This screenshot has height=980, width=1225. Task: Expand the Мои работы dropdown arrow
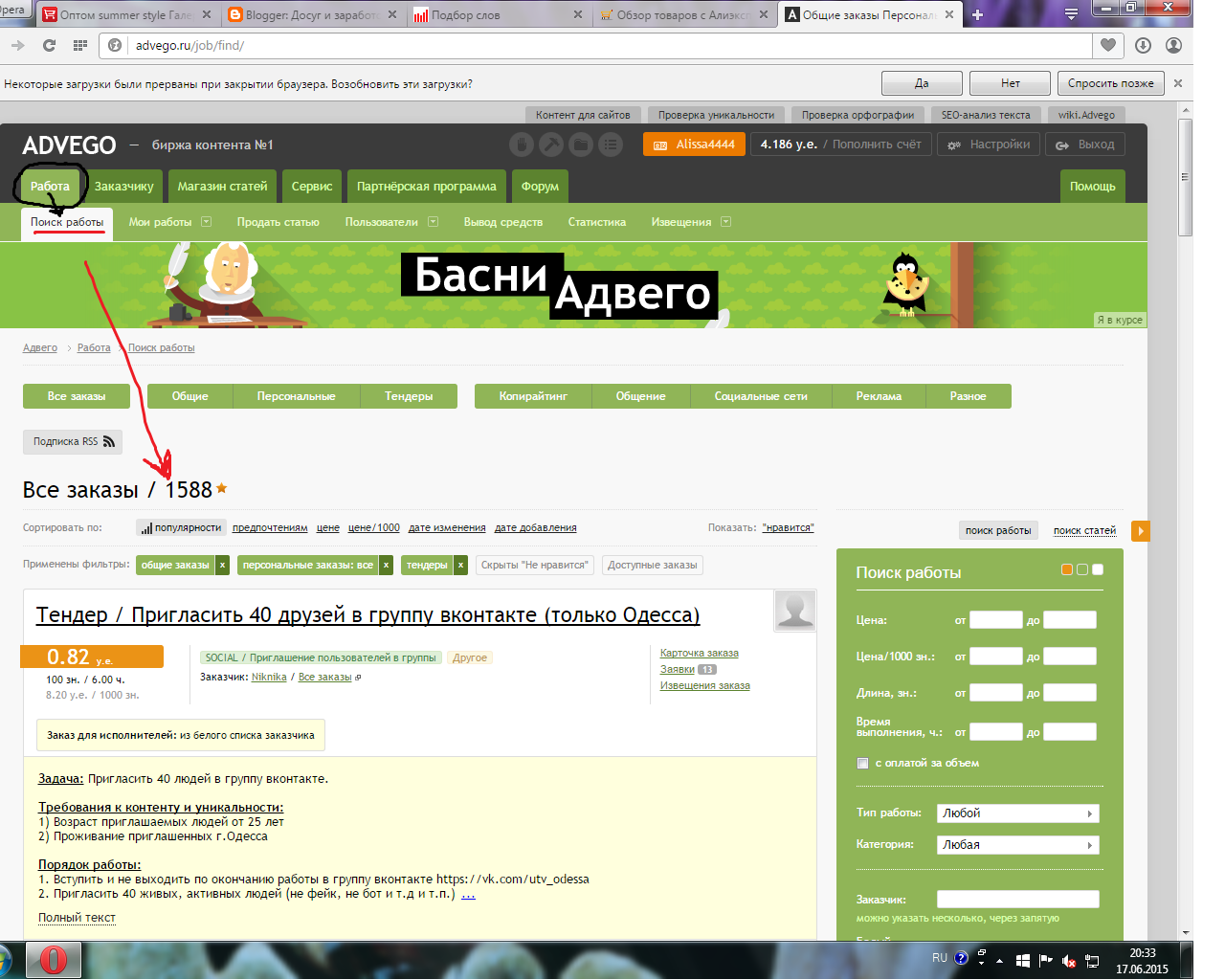206,222
